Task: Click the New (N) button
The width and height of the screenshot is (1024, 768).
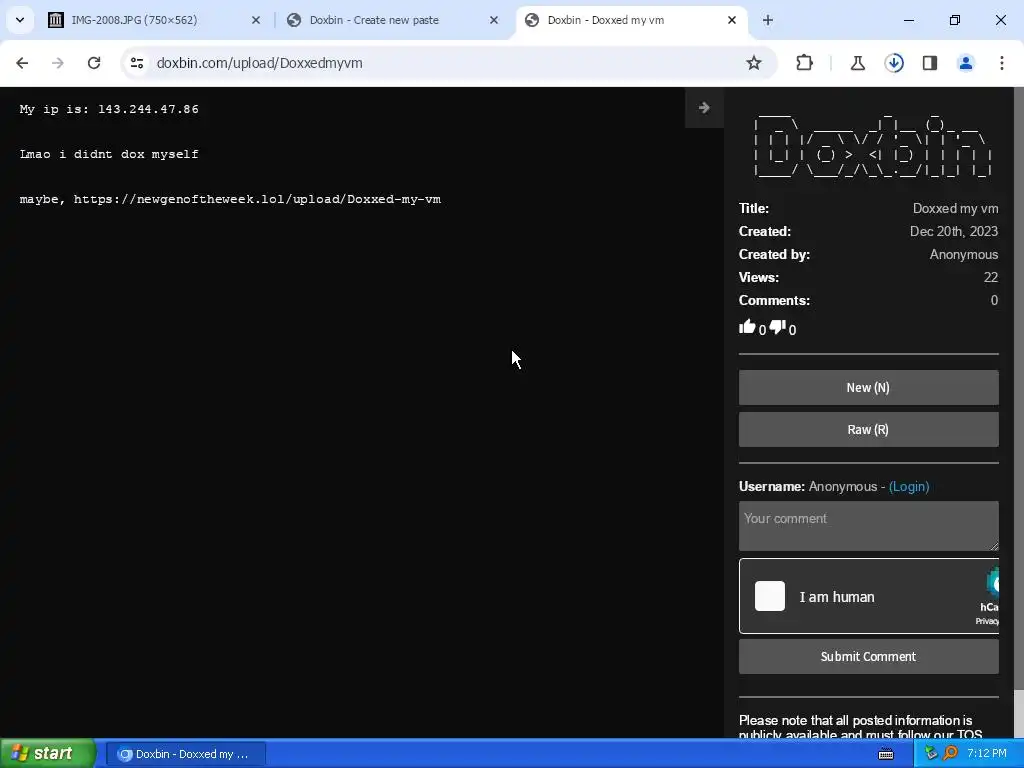Action: [868, 387]
